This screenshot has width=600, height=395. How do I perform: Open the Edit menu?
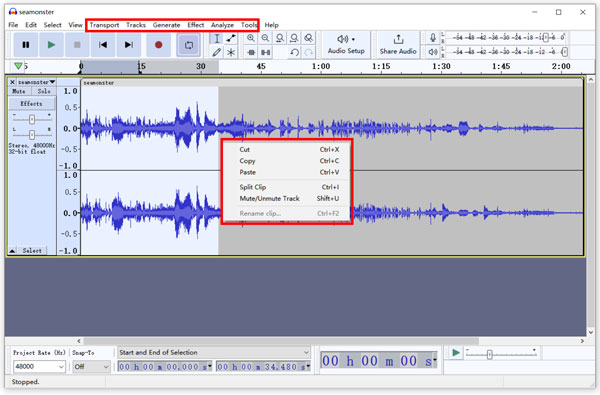pyautogui.click(x=31, y=25)
